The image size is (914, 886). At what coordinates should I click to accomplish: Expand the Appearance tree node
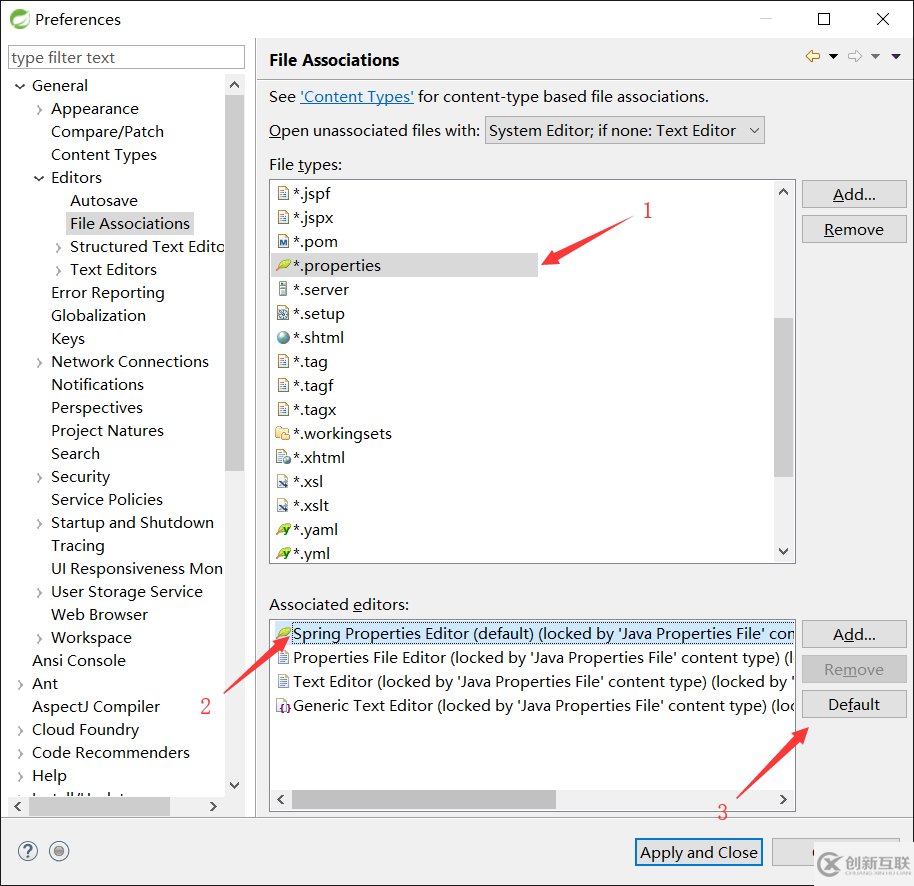point(39,110)
